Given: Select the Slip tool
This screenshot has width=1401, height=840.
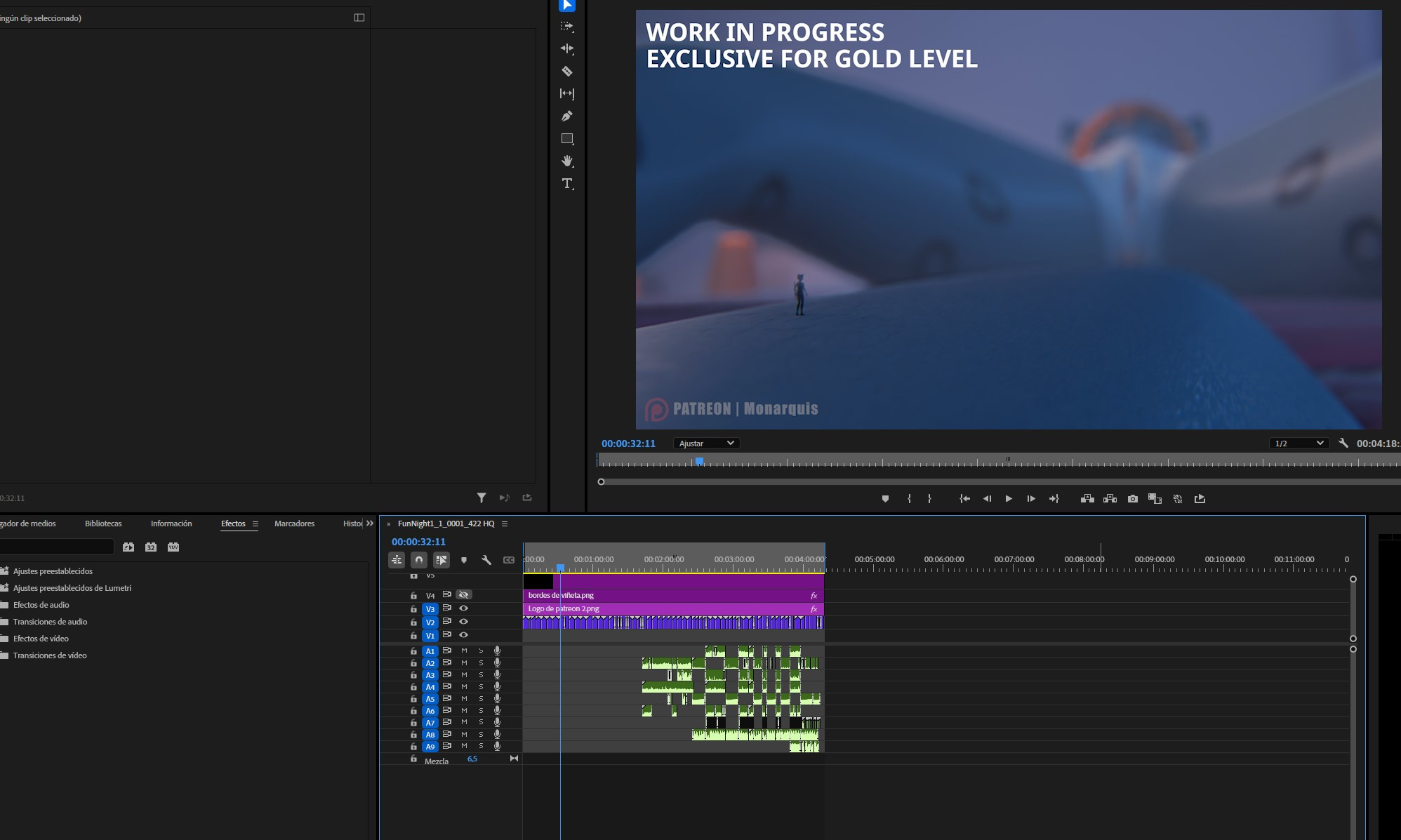Looking at the screenshot, I should [567, 94].
